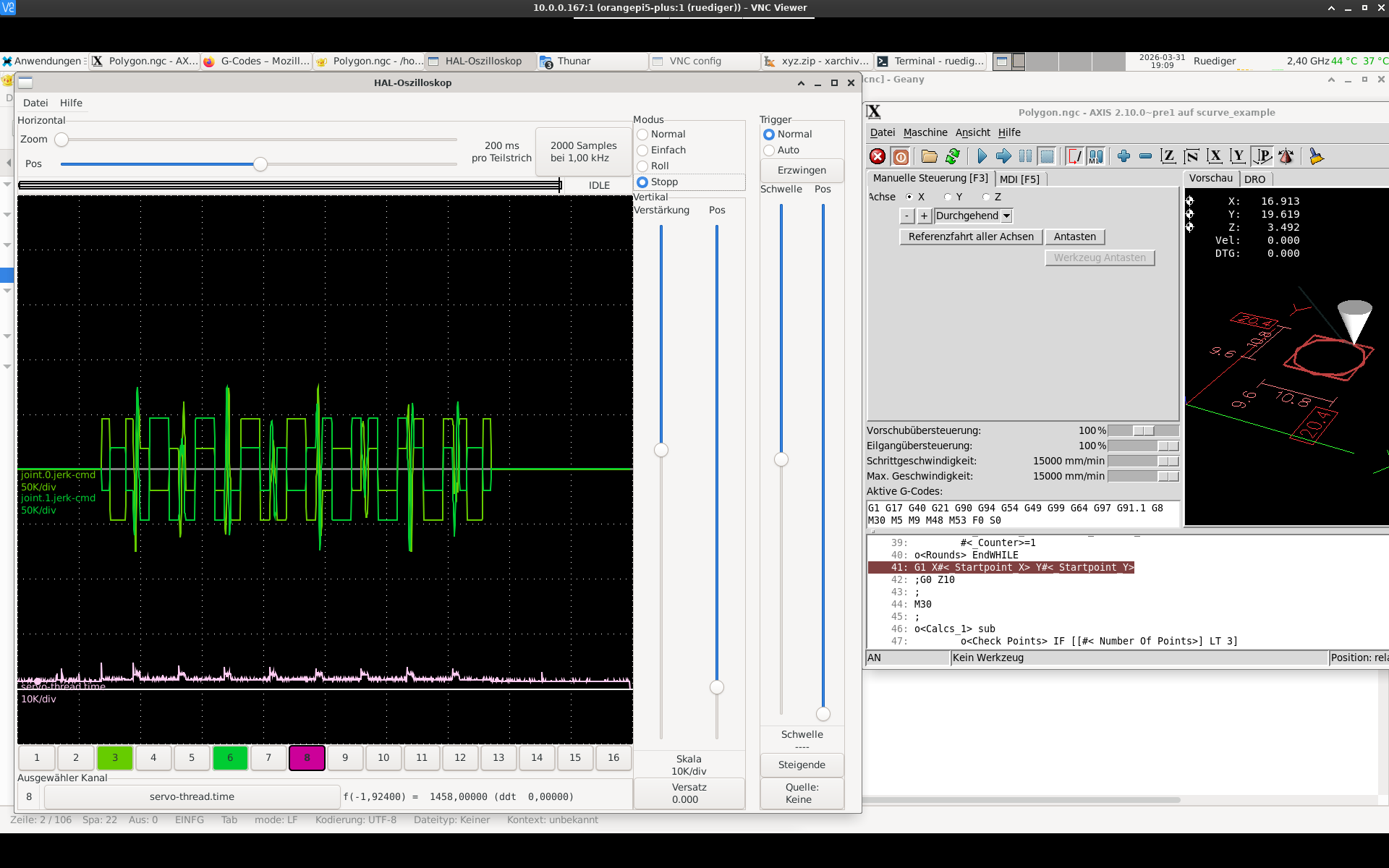Open the 2000 Samples rate selector
Screen dimensions: 1389x868
coord(583,152)
